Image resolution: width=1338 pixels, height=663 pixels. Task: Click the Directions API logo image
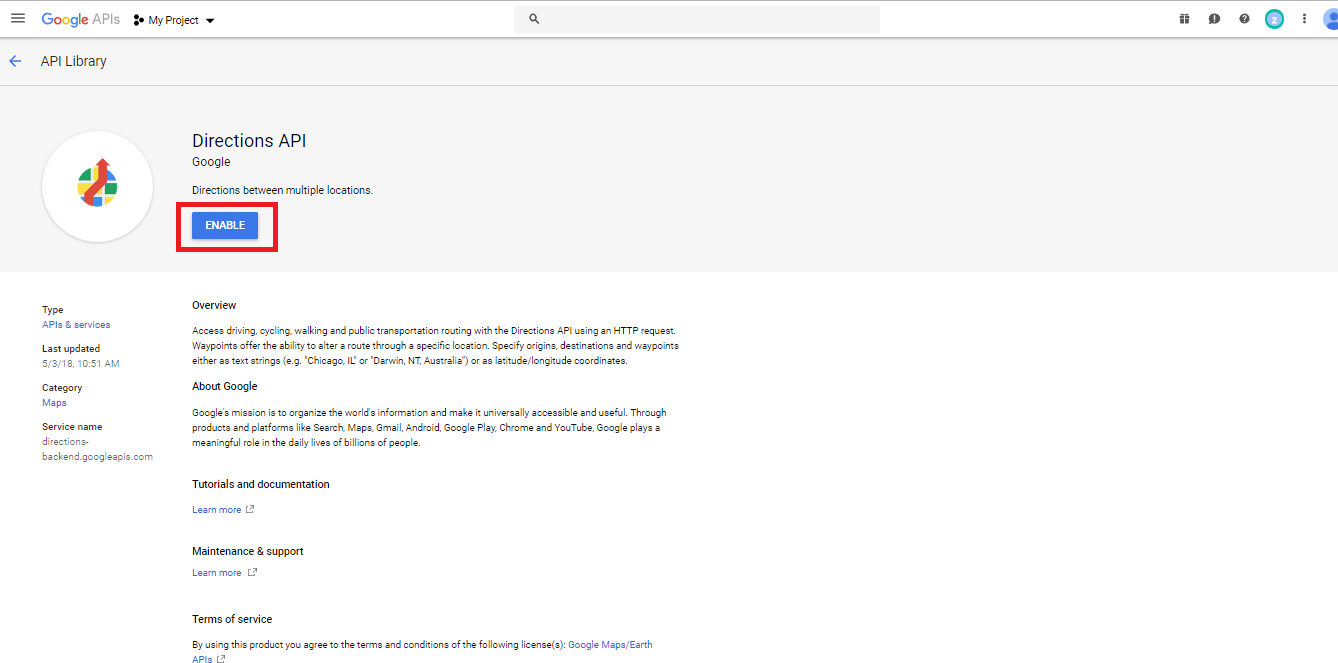tap(97, 186)
